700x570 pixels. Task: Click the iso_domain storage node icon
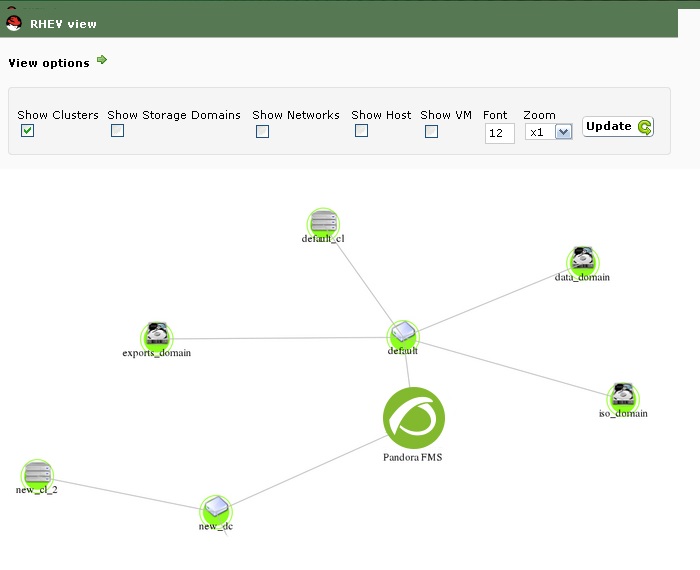coord(623,399)
